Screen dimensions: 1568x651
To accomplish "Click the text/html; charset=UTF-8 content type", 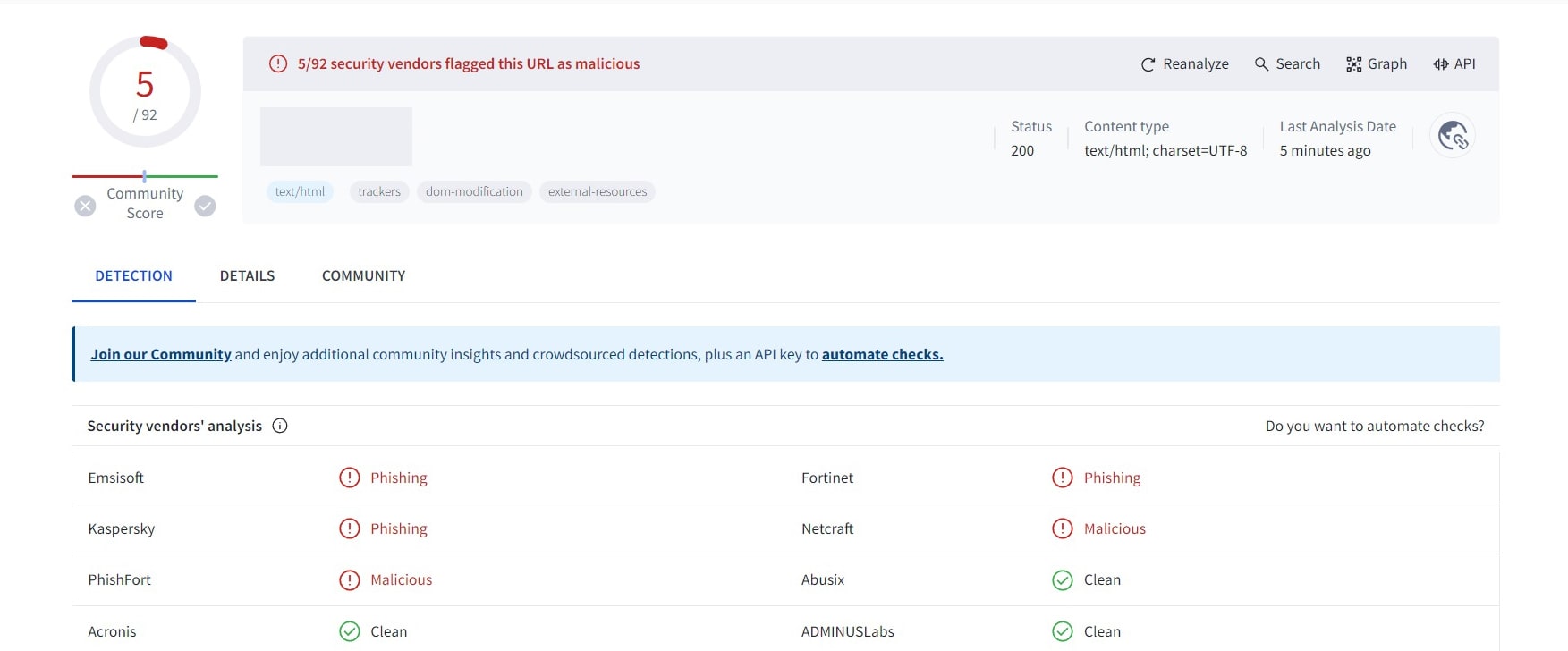I will [1165, 151].
